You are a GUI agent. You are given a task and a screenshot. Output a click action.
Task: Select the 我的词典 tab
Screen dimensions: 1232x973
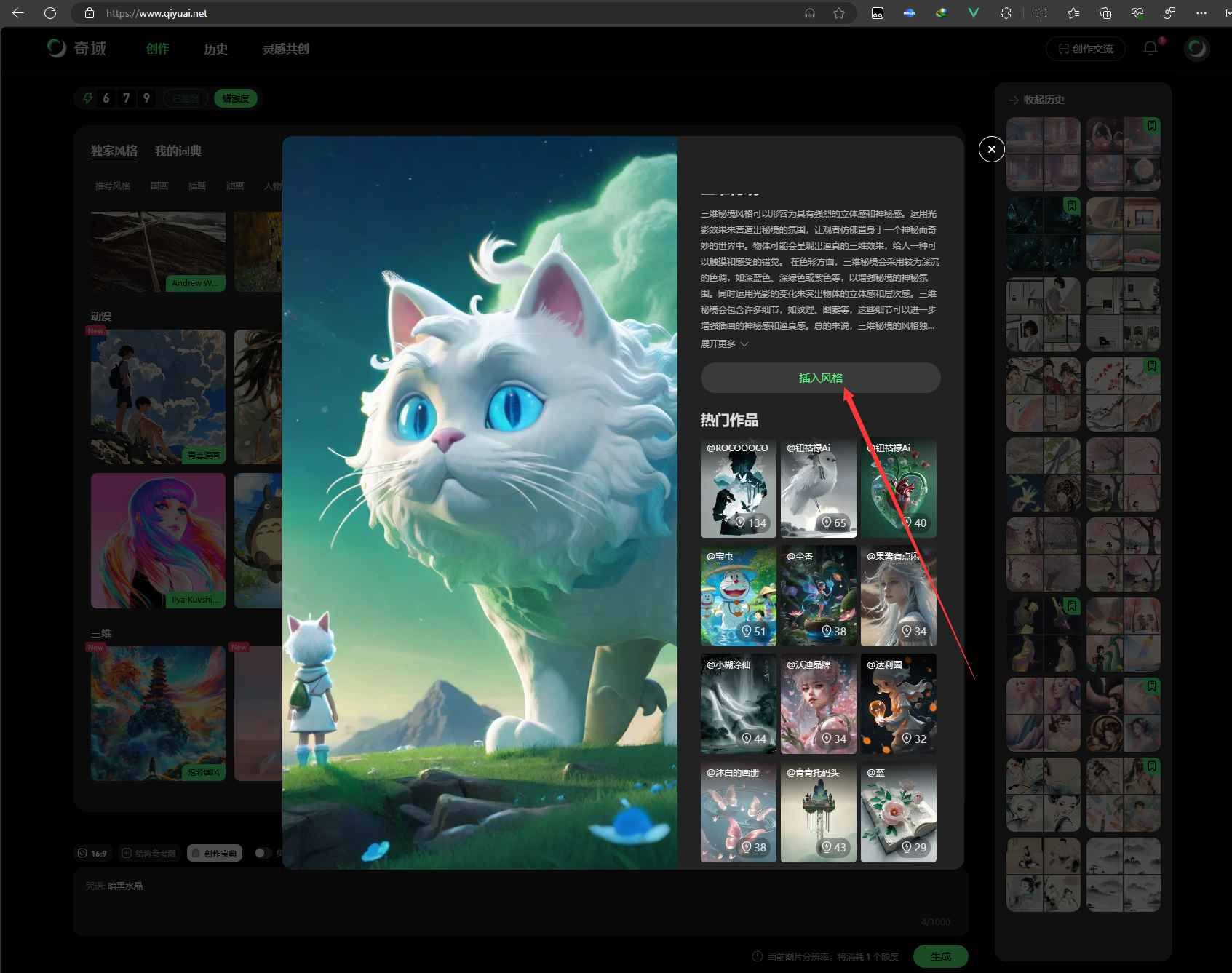pos(178,151)
